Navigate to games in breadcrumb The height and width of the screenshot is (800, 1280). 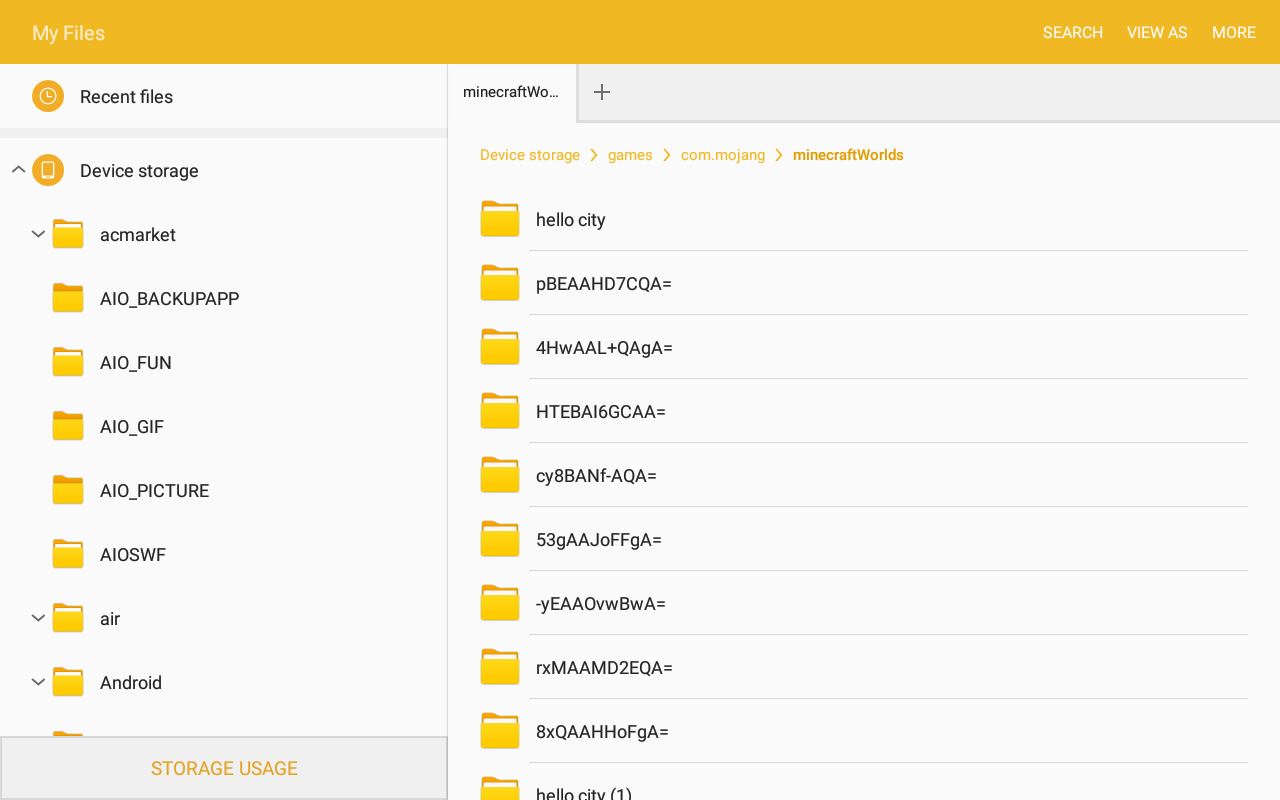[630, 155]
